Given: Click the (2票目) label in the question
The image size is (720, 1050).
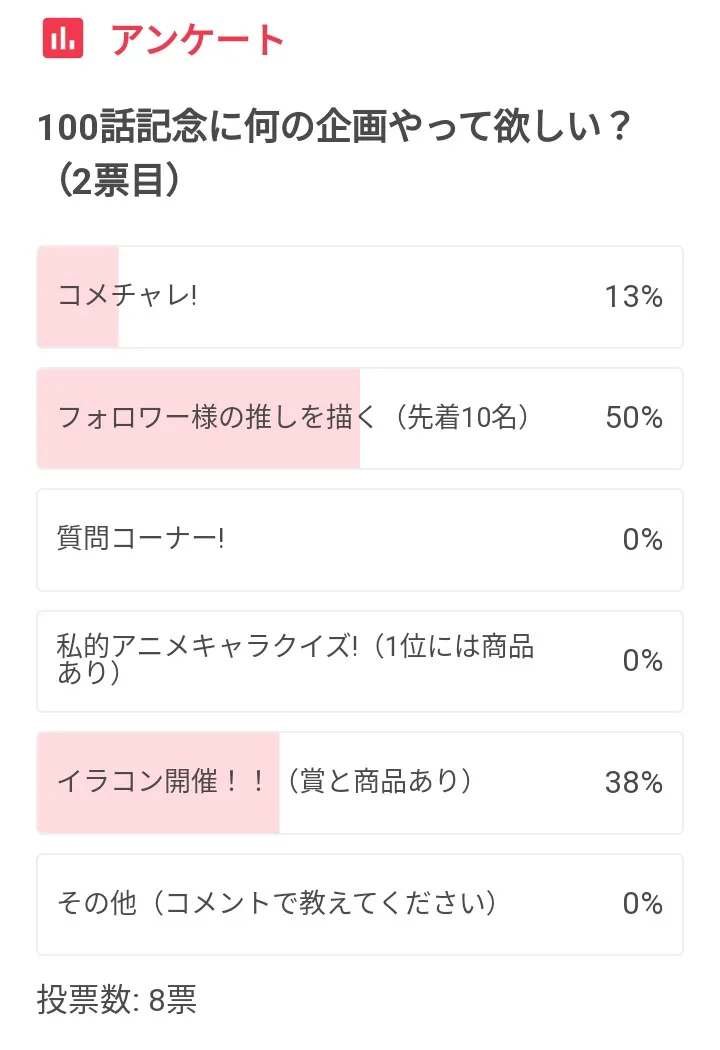Looking at the screenshot, I should 115,180.
